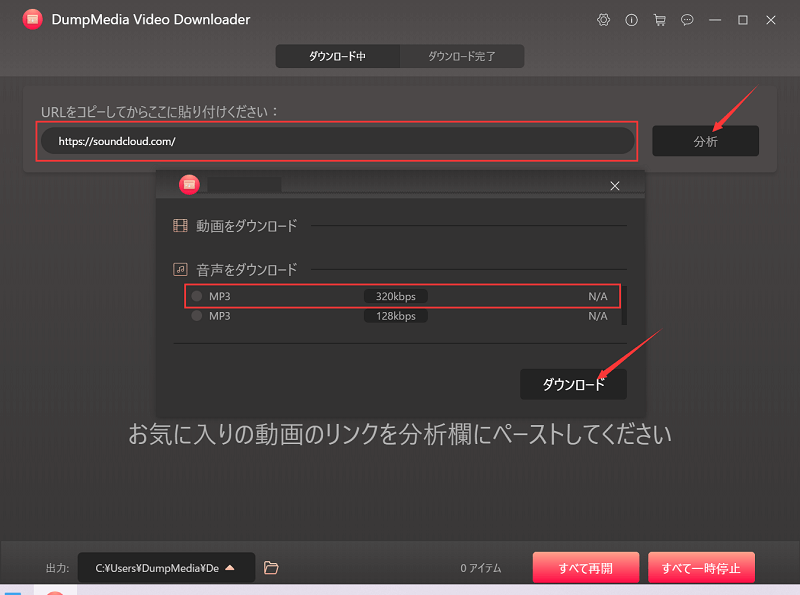Click N/A size in 128kbps row
The height and width of the screenshot is (595, 800).
(597, 316)
